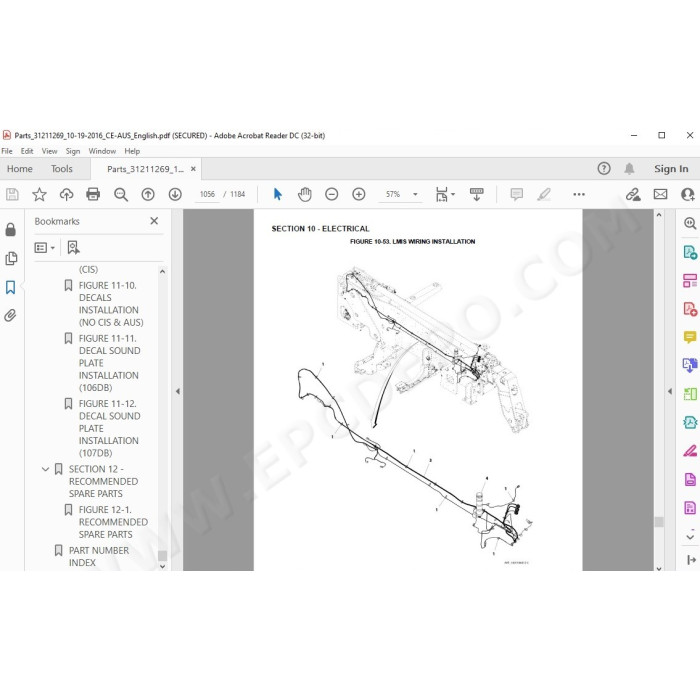This screenshot has height=700, width=700.
Task: Open more tools ellipsis
Action: tap(579, 194)
